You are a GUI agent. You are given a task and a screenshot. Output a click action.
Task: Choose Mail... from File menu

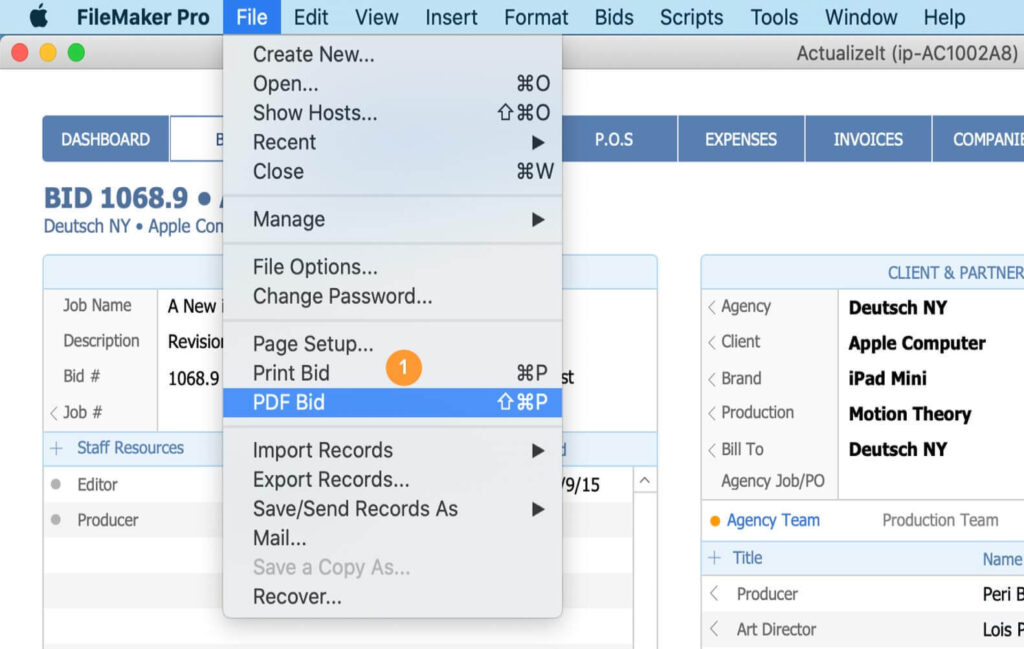[392, 539]
